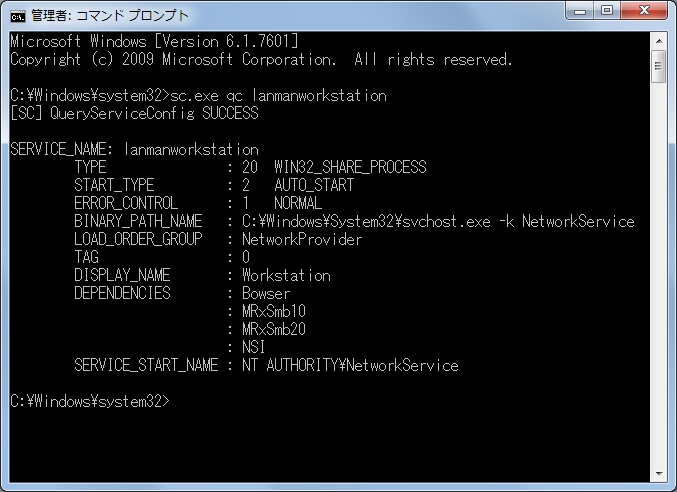This screenshot has height=492, width=677.
Task: Click the NT AUTHORITY\NetworkService account text
Action: point(350,366)
